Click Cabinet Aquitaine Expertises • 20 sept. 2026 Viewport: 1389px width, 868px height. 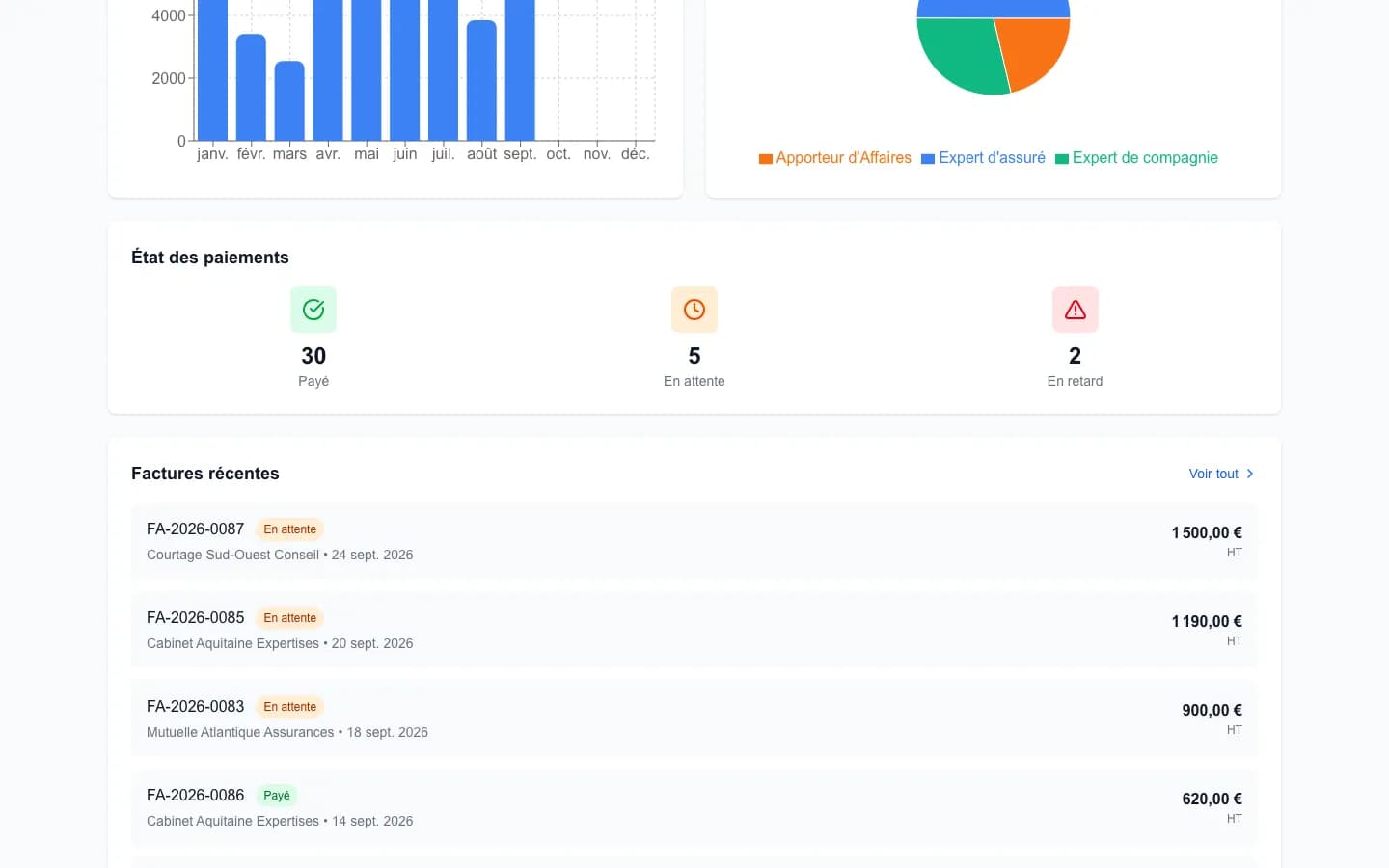tap(280, 643)
